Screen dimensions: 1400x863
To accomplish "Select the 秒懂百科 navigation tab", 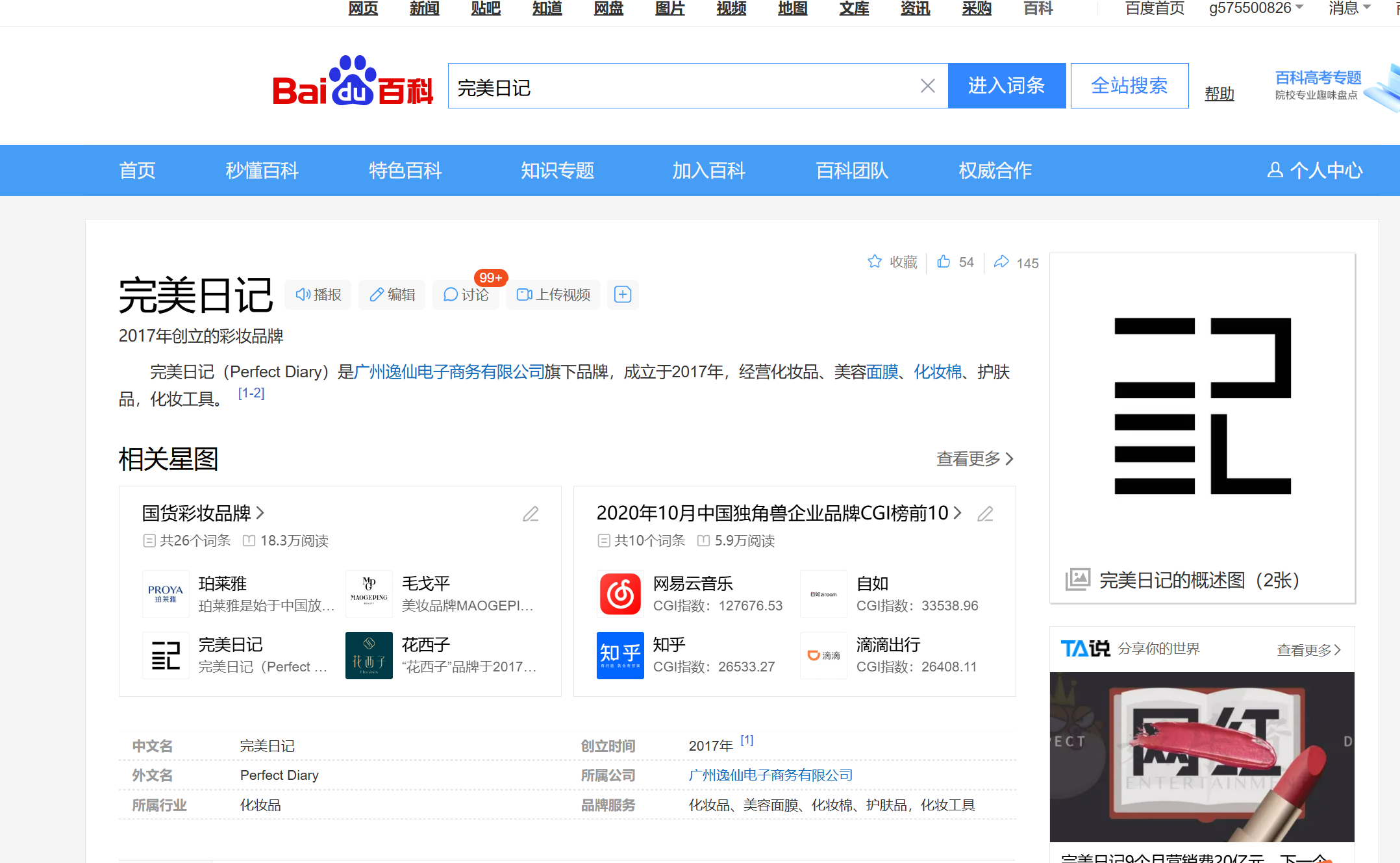I will pos(262,170).
